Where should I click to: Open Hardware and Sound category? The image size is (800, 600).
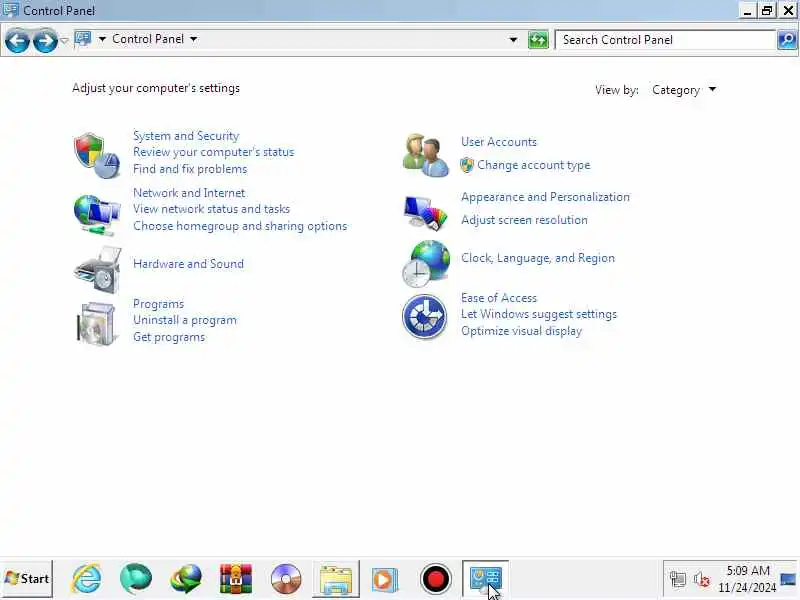click(x=188, y=264)
